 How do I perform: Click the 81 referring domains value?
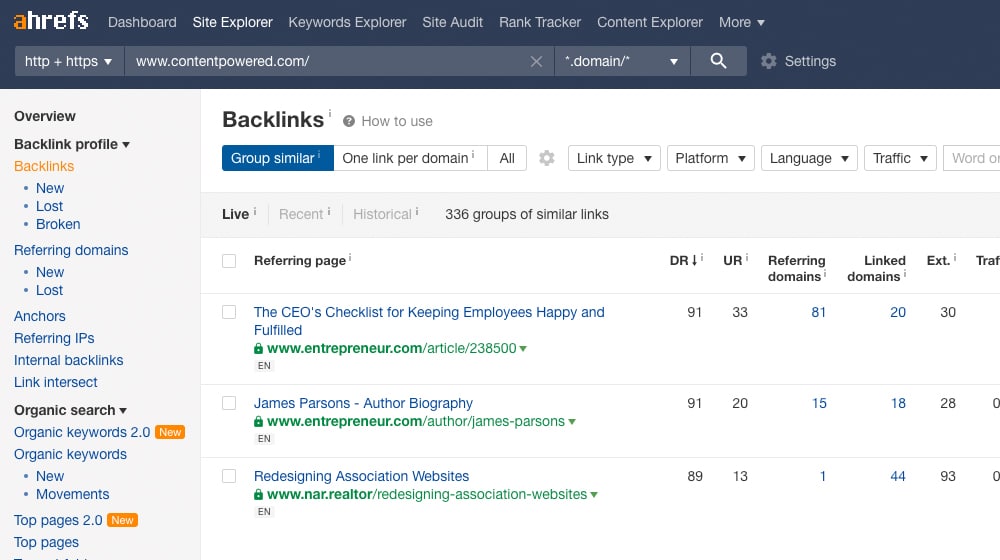pyautogui.click(x=818, y=312)
